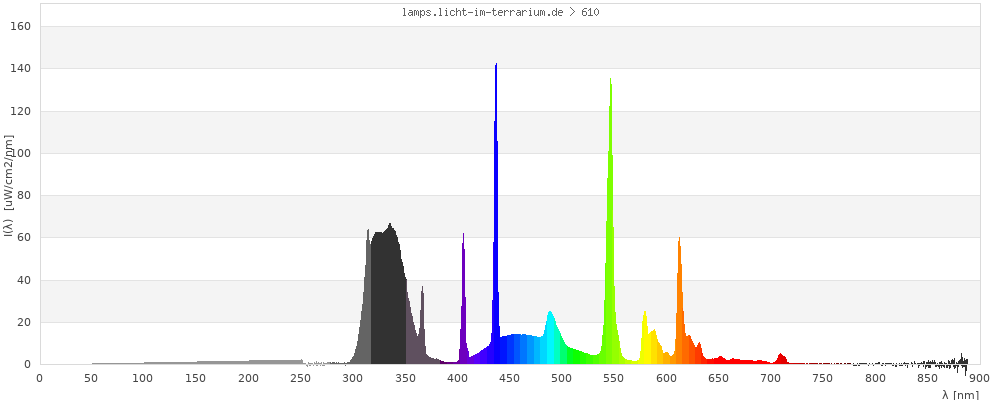
Task: Click the x-axis label λ [nm]
Action: point(960,394)
